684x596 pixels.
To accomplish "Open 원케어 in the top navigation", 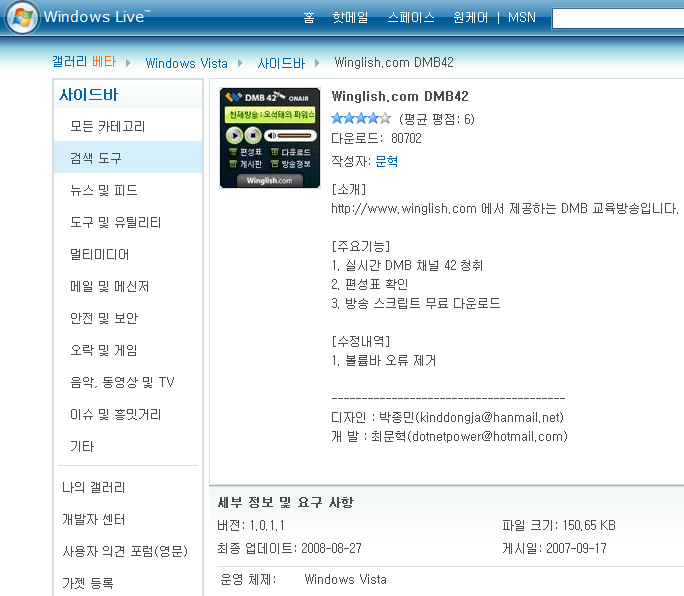I will click(471, 17).
